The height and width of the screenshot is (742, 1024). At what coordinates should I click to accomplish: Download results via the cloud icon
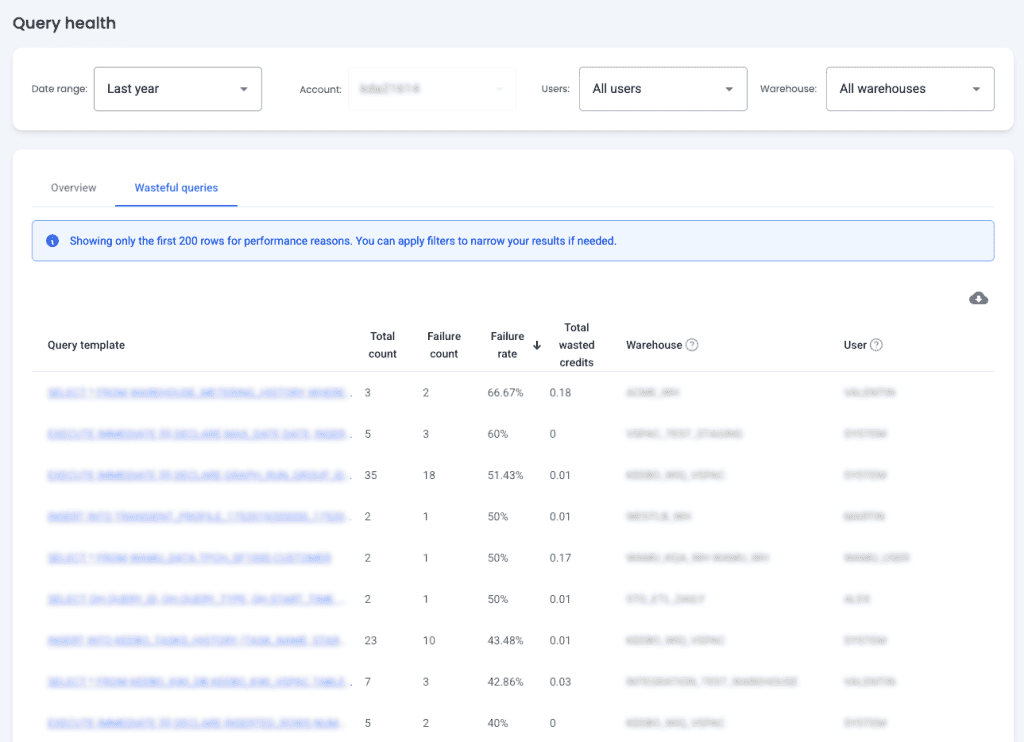click(x=978, y=298)
